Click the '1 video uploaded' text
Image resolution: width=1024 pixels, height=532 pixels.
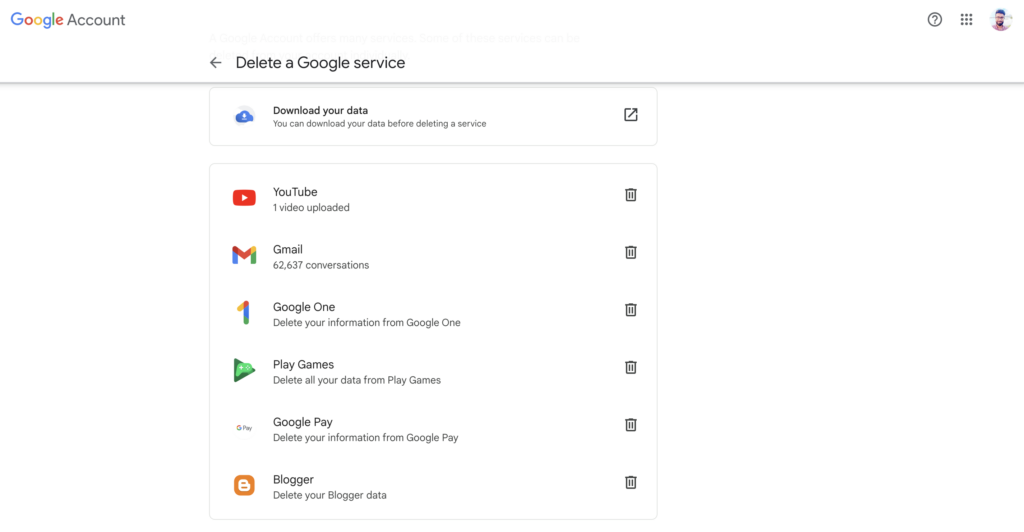[311, 208]
